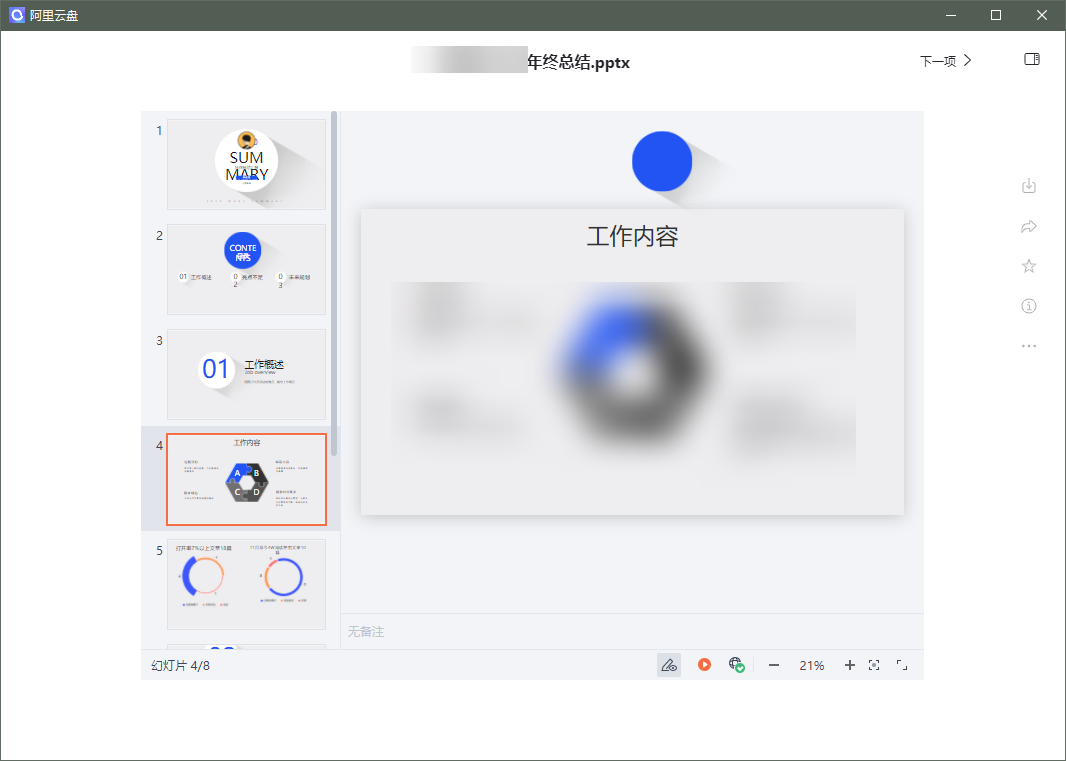Click the thumbnail panel scrollbar

click(334, 283)
